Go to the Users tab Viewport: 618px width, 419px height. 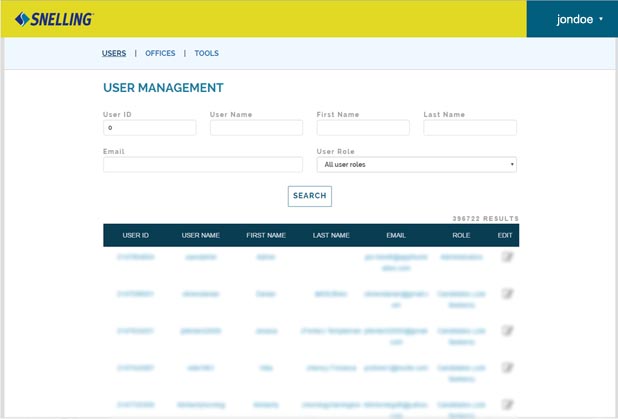114,53
